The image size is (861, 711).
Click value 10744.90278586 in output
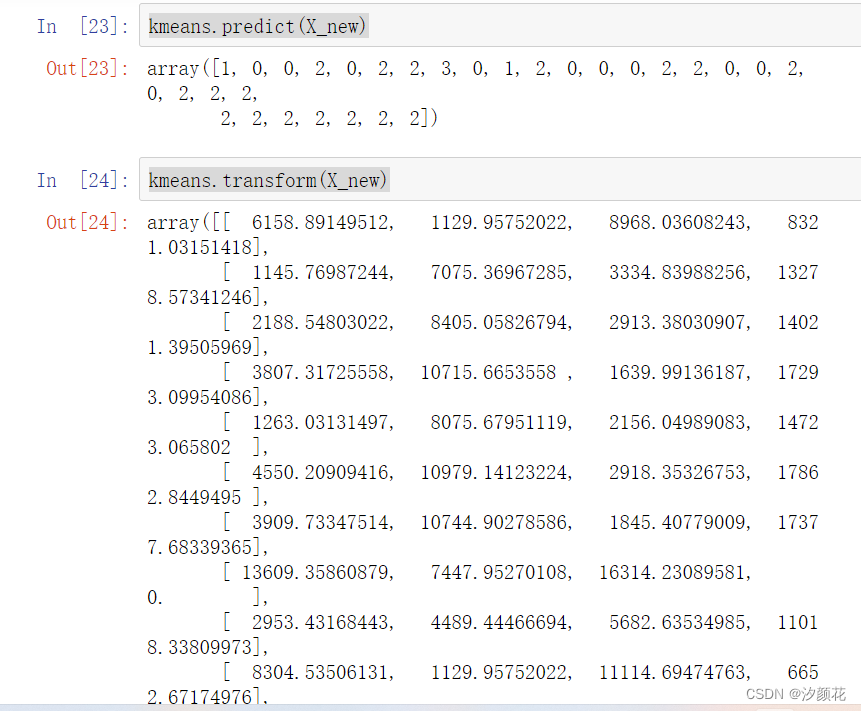[496, 522]
